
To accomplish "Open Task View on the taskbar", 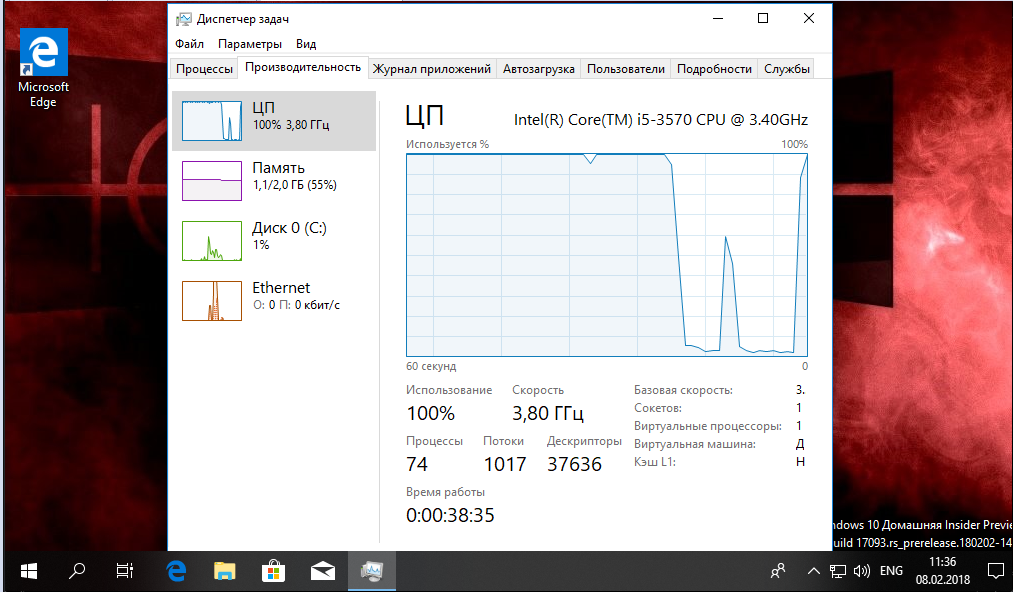I will click(x=124, y=571).
